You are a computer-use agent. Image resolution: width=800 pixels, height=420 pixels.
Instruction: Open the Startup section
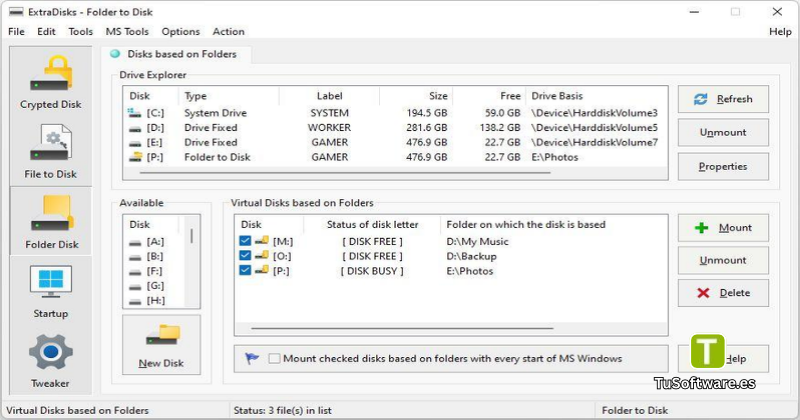pos(51,291)
